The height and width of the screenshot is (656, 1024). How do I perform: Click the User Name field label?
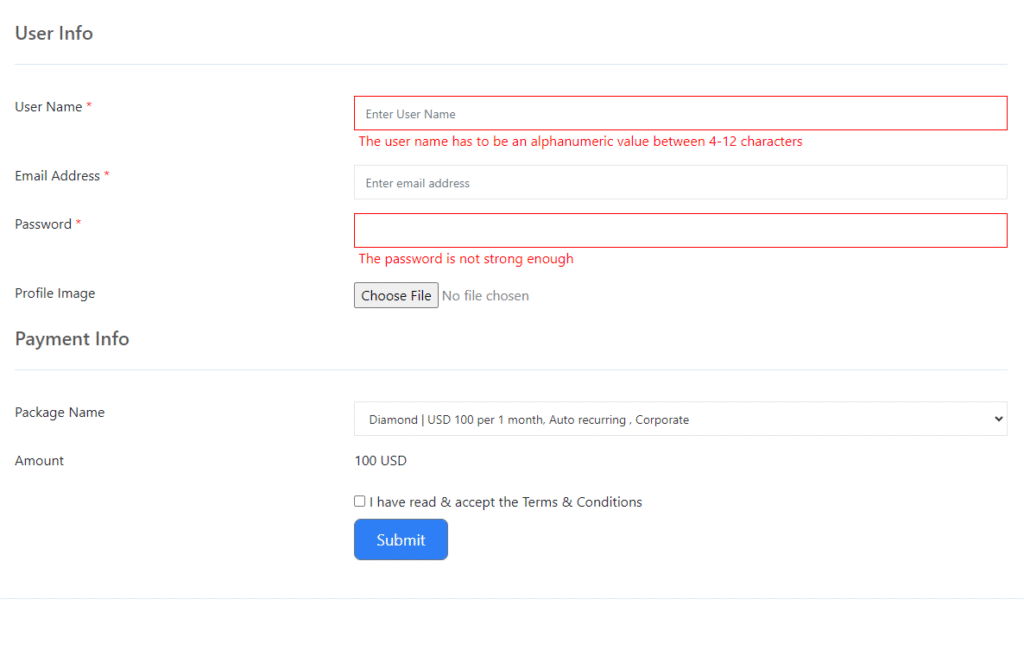(x=48, y=107)
